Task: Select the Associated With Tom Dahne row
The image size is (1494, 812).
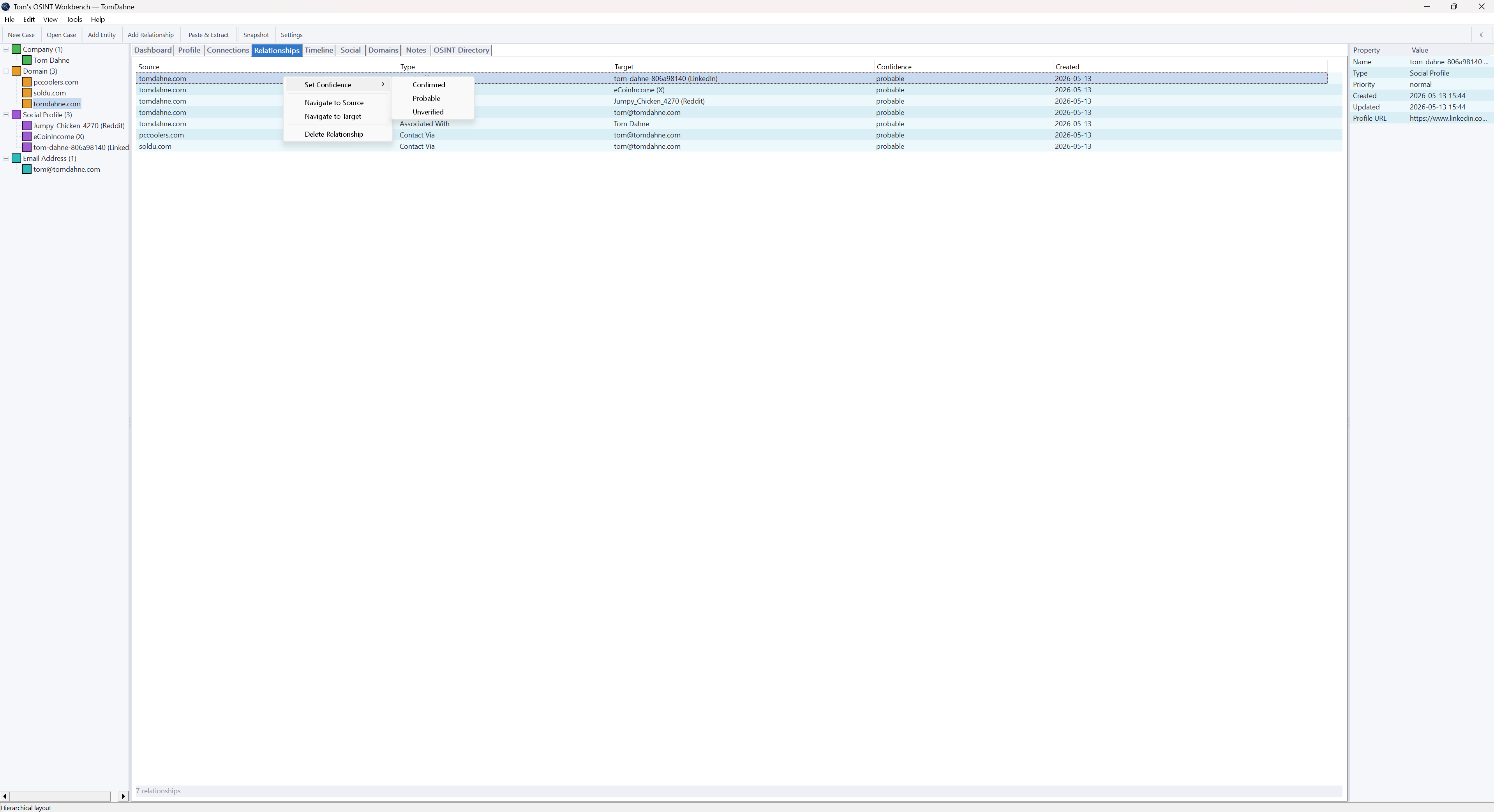Action: [x=739, y=124]
